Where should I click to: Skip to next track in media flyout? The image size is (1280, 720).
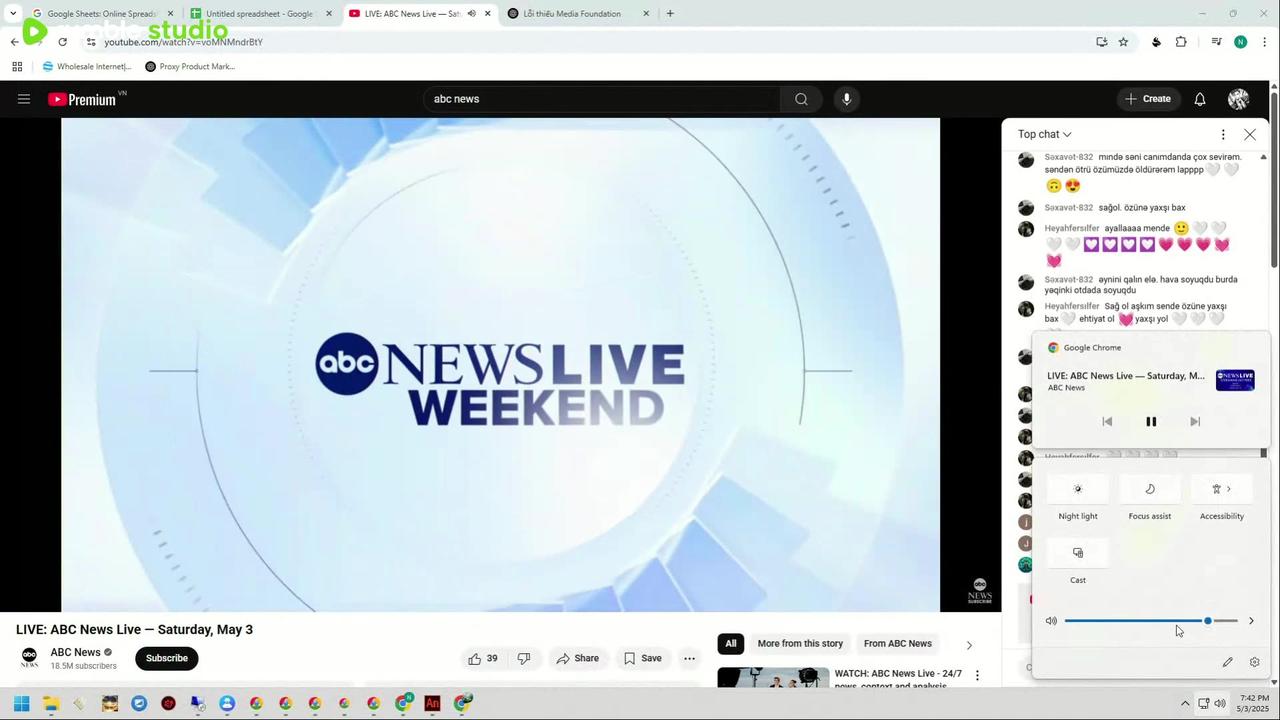[x=1195, y=422]
